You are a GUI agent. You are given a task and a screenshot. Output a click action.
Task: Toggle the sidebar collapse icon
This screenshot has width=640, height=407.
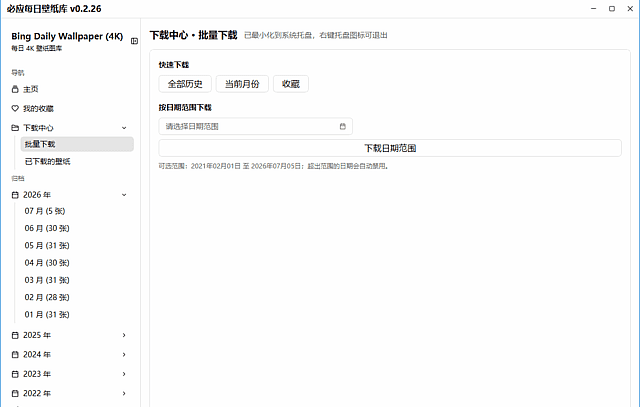pos(134,41)
